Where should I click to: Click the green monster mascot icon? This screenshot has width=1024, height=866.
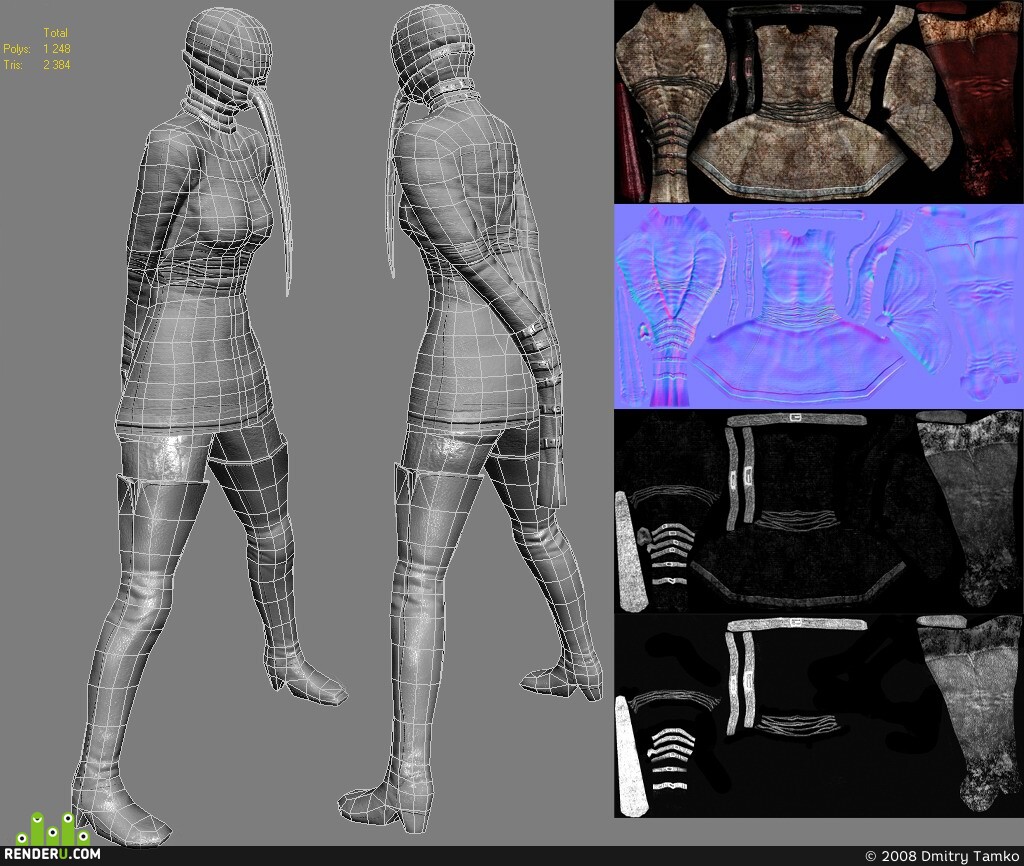point(53,828)
